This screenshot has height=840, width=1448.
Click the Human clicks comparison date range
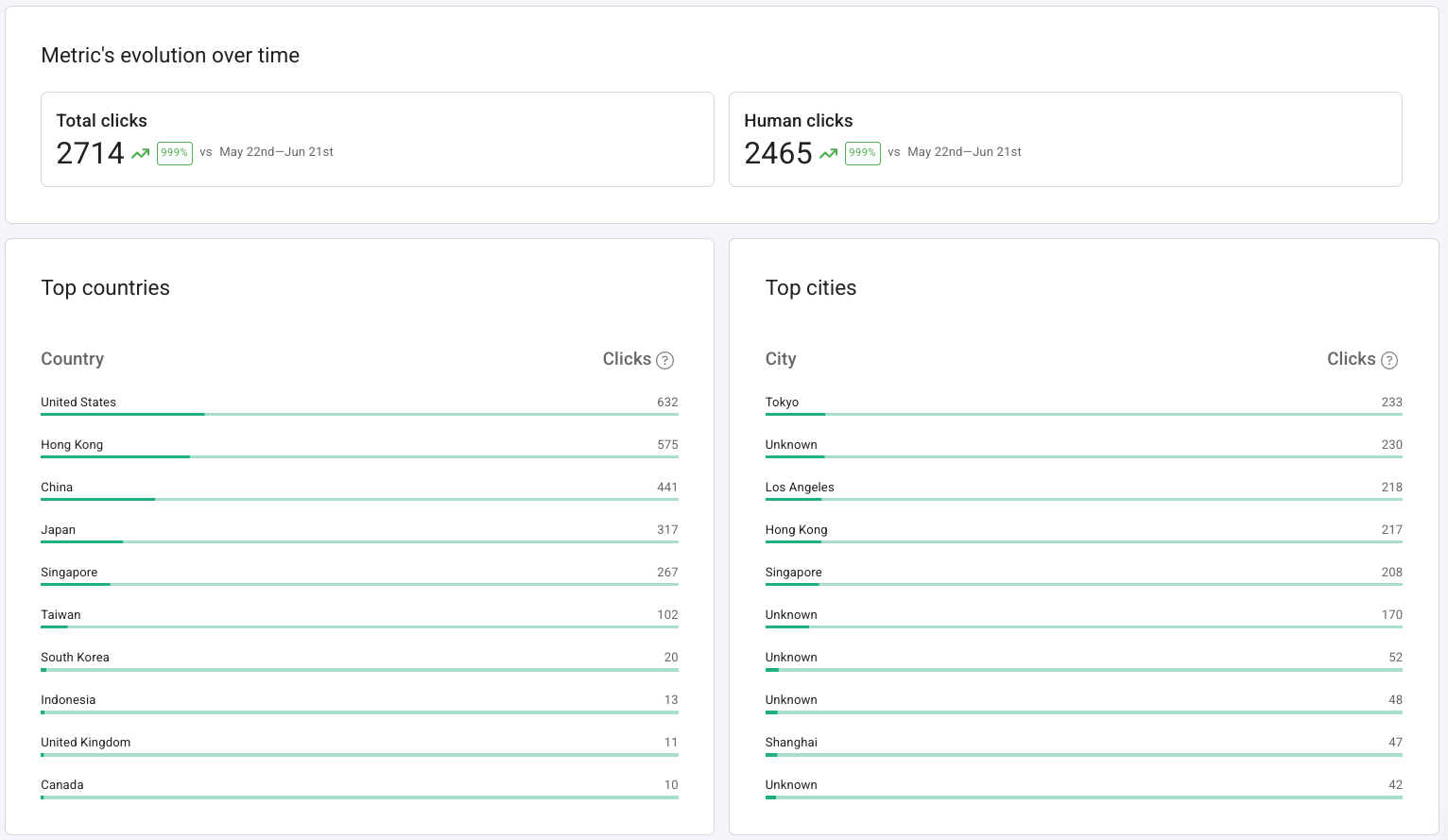point(964,152)
